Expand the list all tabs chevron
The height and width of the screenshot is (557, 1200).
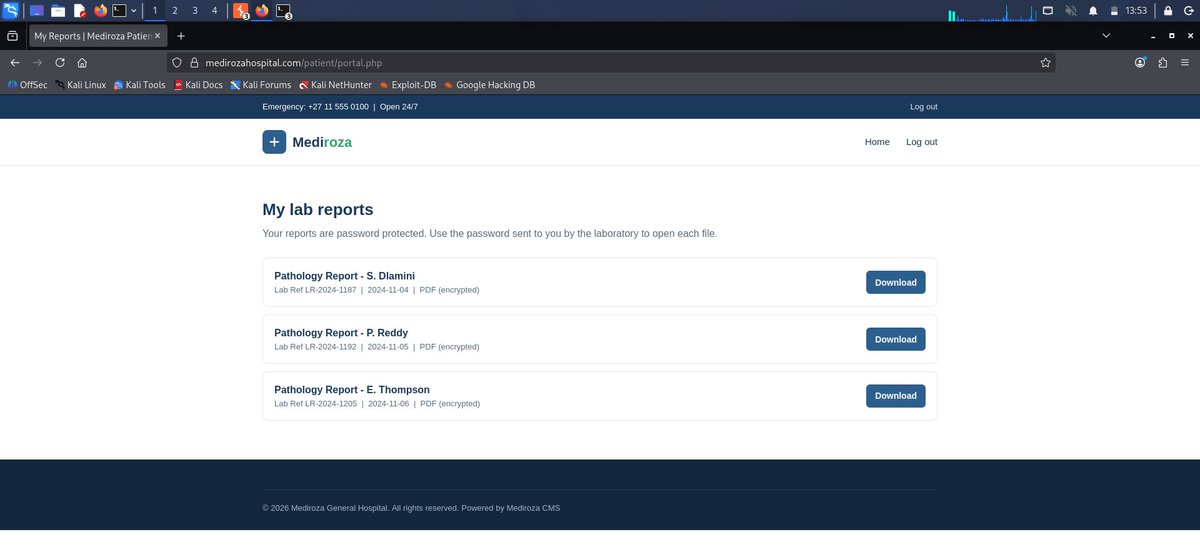(1106, 35)
